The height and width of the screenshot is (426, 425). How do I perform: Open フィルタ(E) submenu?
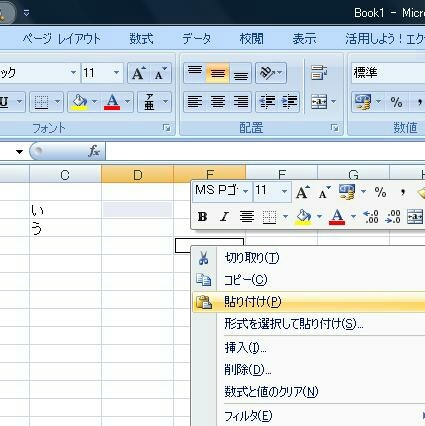pyautogui.click(x=309, y=416)
